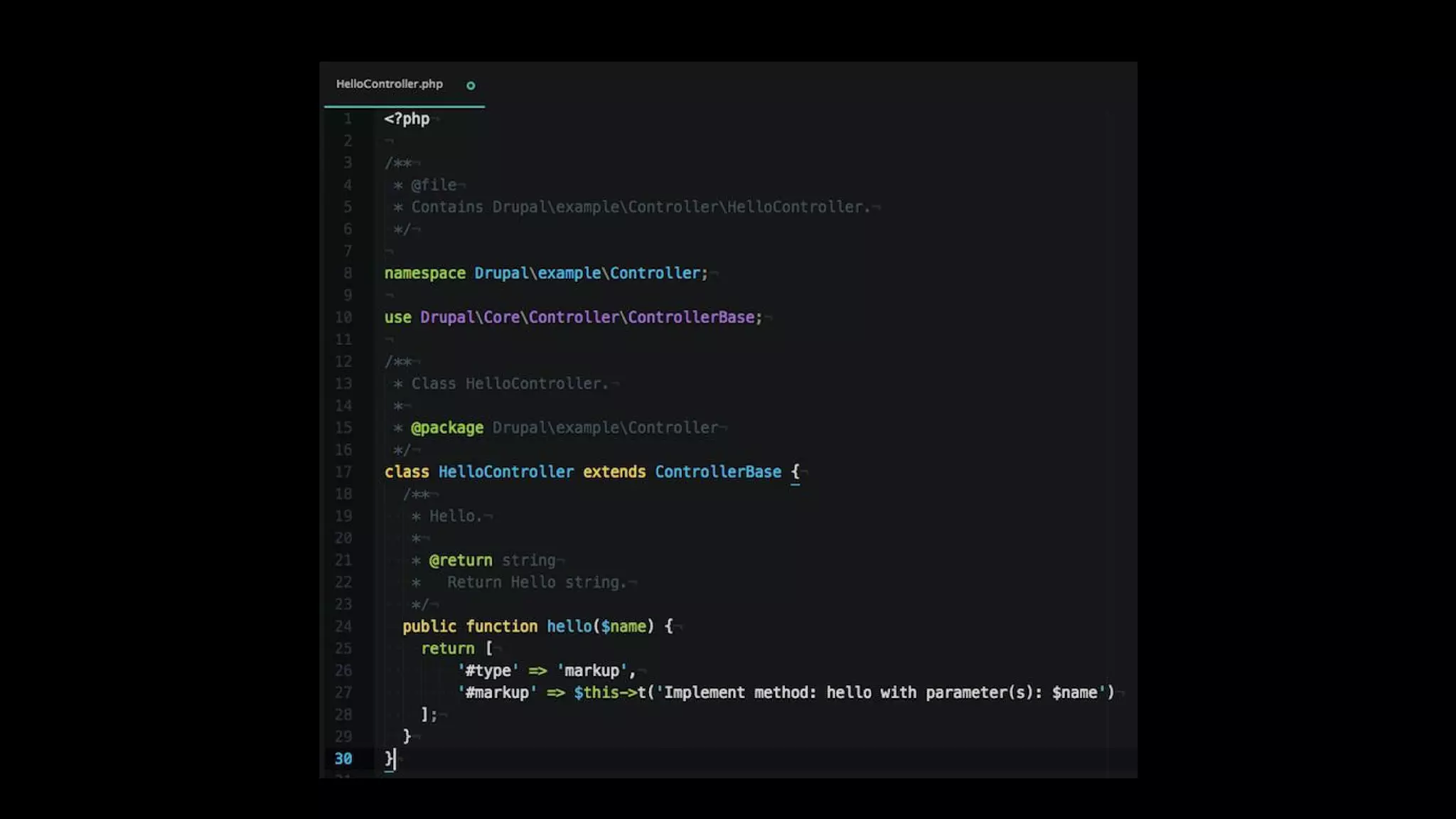Click ControllerBase in the use statement

tap(690, 317)
